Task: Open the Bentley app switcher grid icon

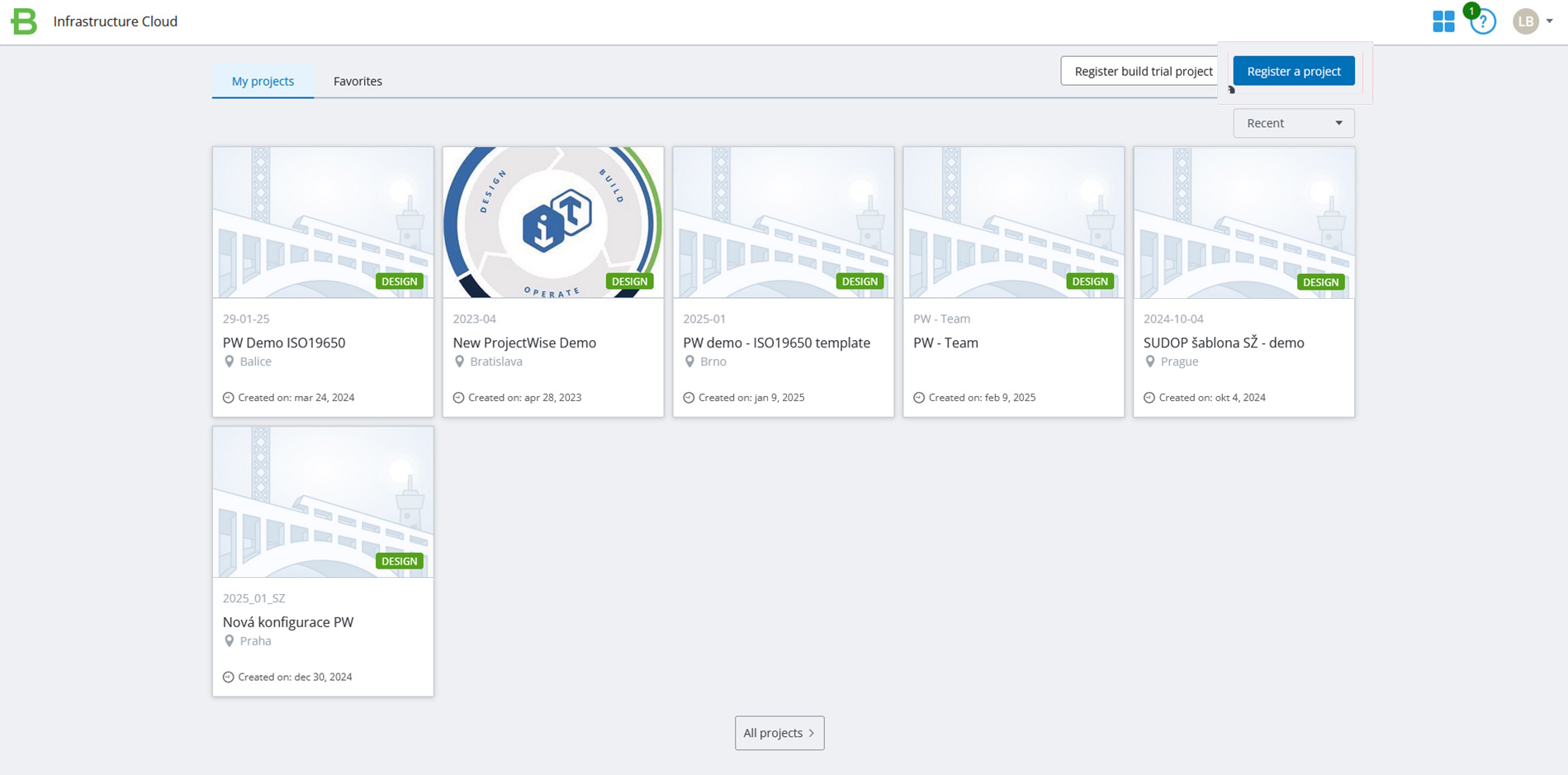Action: (1442, 21)
